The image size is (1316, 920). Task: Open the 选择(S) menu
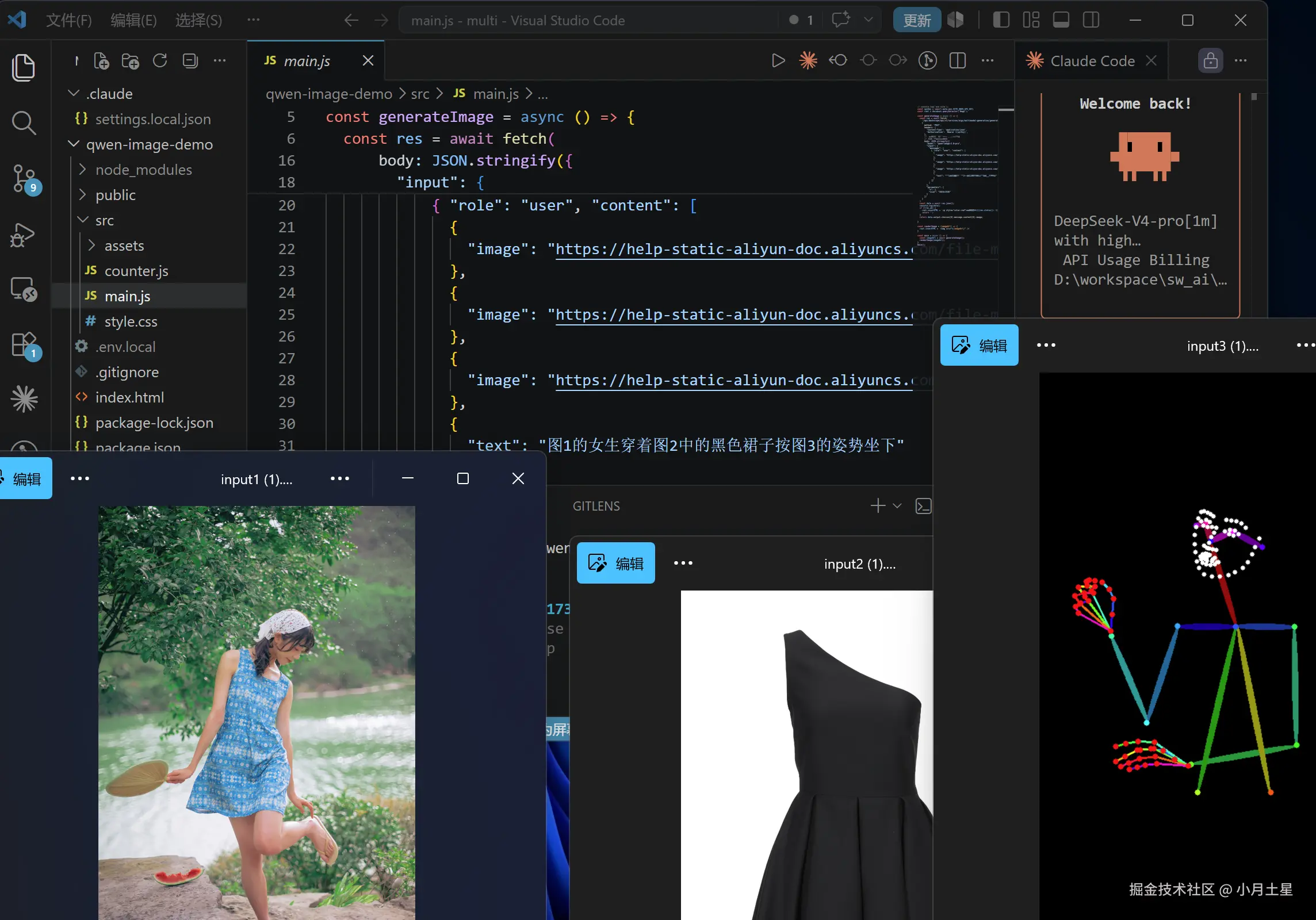198,21
